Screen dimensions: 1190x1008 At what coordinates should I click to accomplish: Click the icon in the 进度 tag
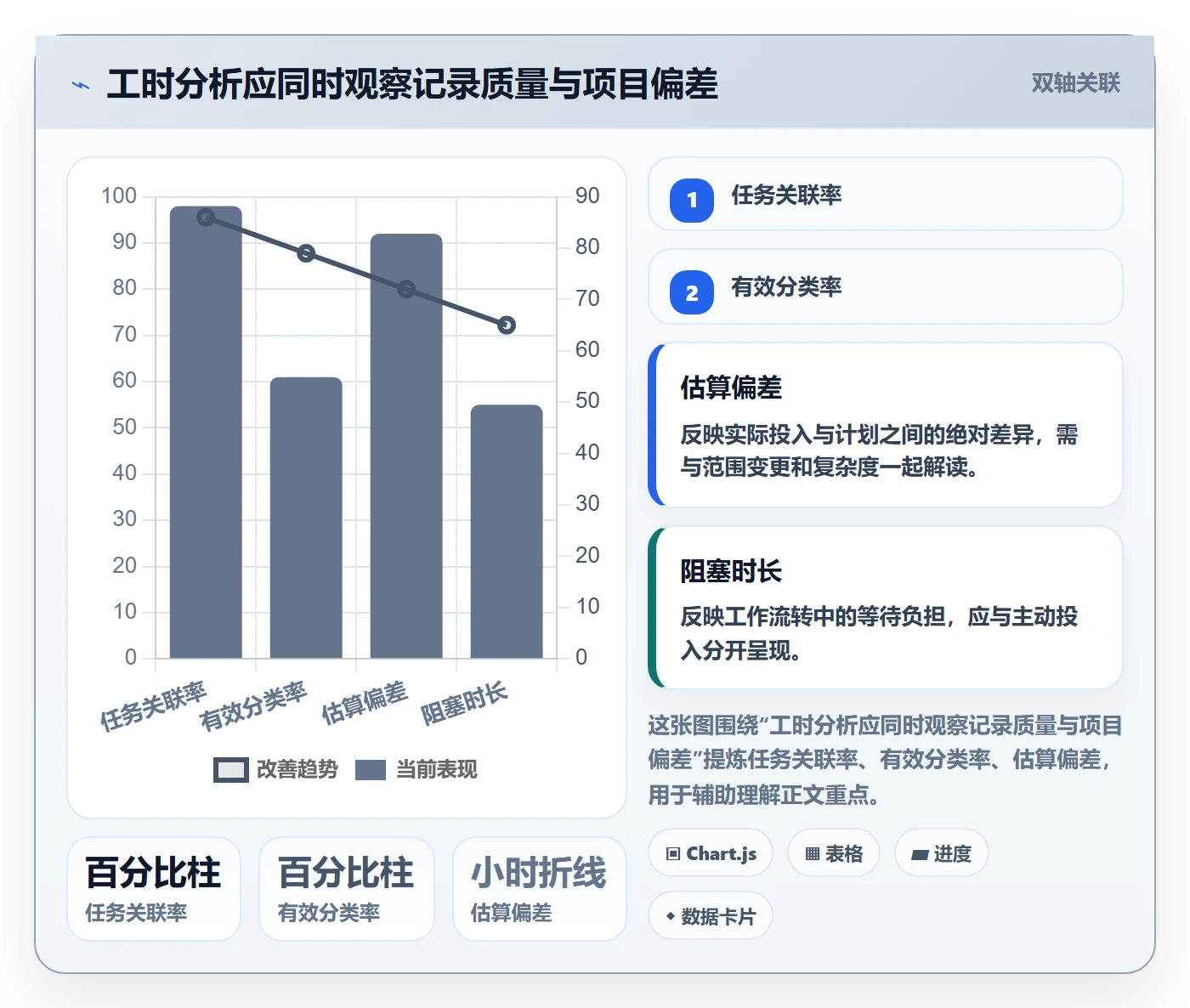click(x=920, y=854)
